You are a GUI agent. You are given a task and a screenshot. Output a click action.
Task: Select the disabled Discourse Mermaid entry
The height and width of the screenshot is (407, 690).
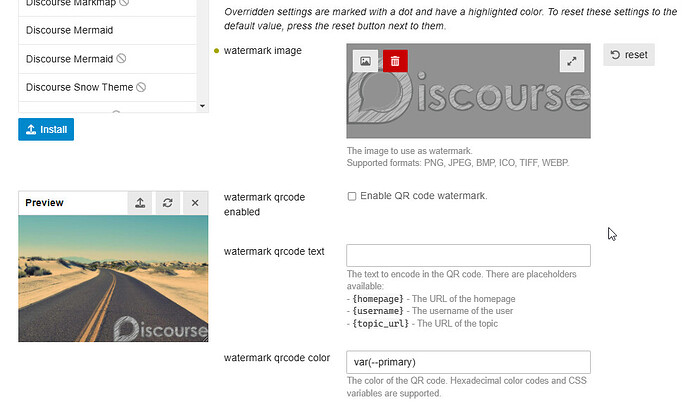point(107,59)
